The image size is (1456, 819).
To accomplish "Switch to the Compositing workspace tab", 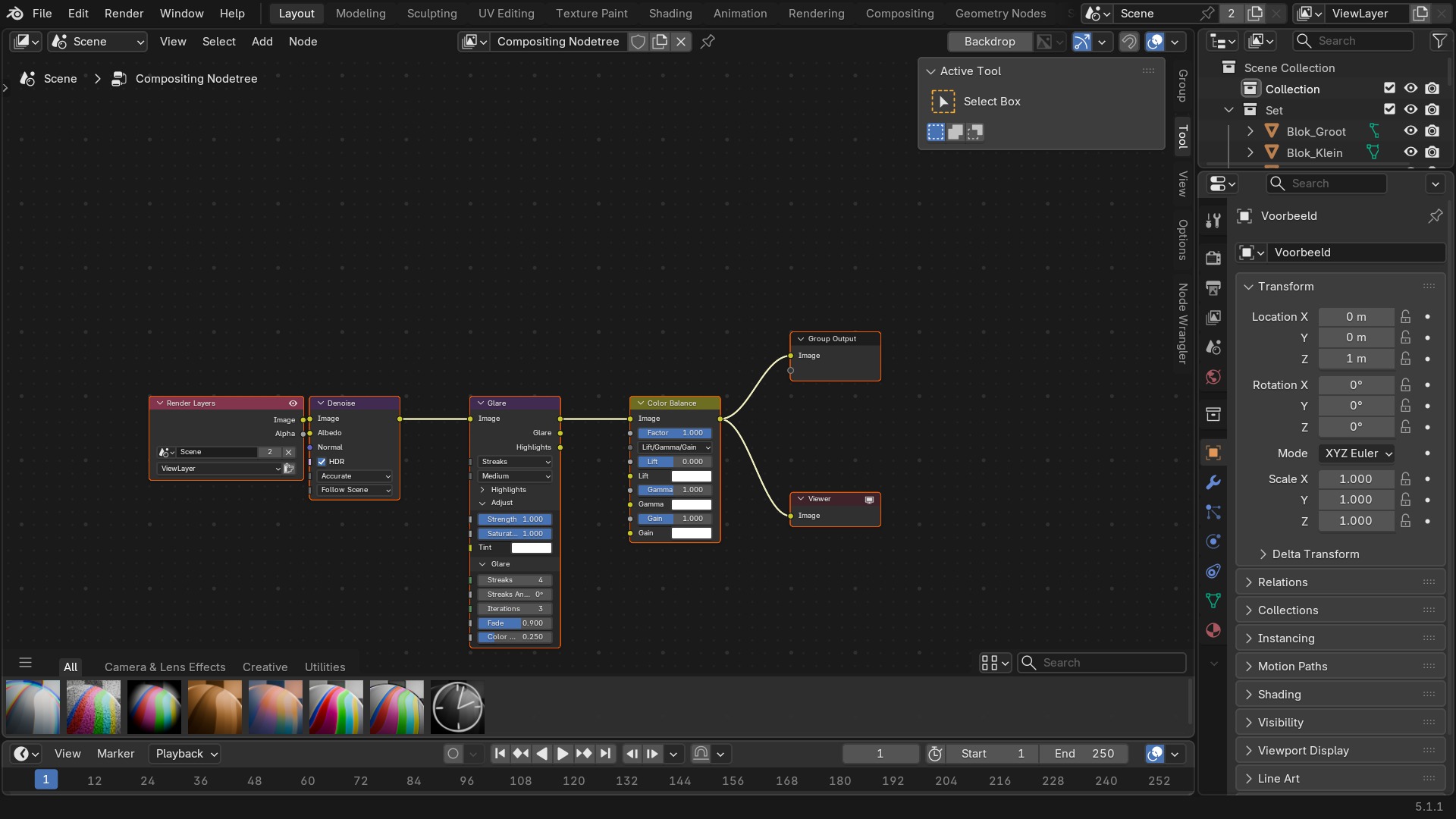I will 900,14.
